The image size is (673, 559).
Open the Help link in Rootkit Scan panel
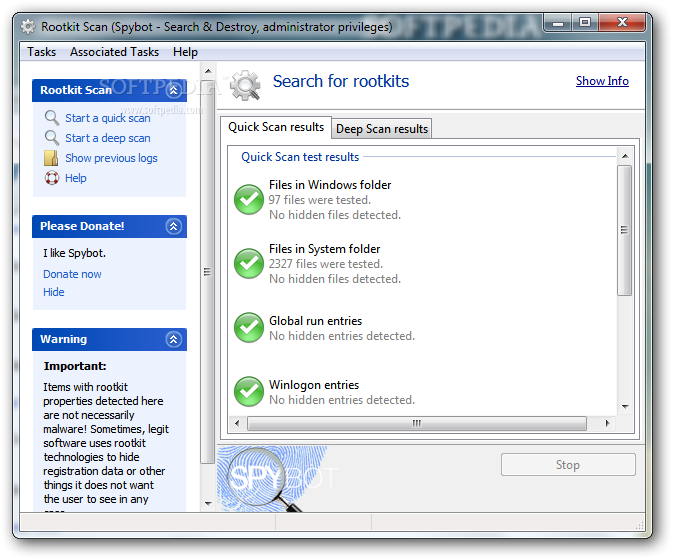(76, 178)
